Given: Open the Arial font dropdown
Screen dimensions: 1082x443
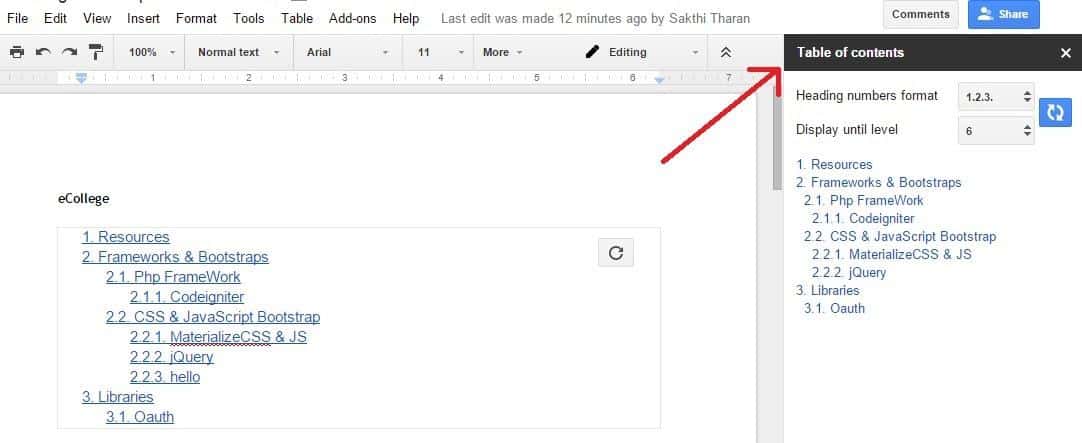Looking at the screenshot, I should coord(346,52).
